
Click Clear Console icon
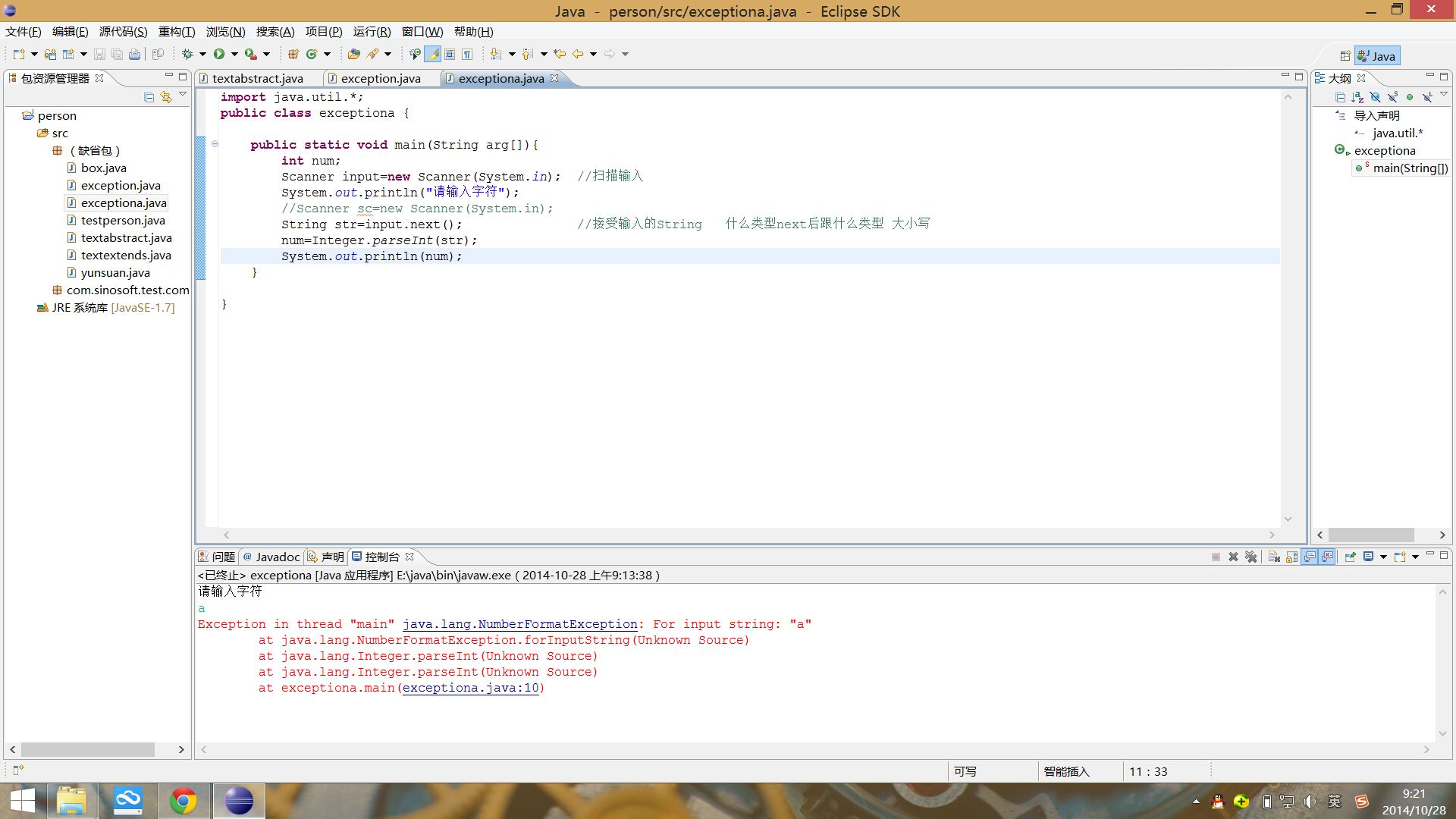1274,557
